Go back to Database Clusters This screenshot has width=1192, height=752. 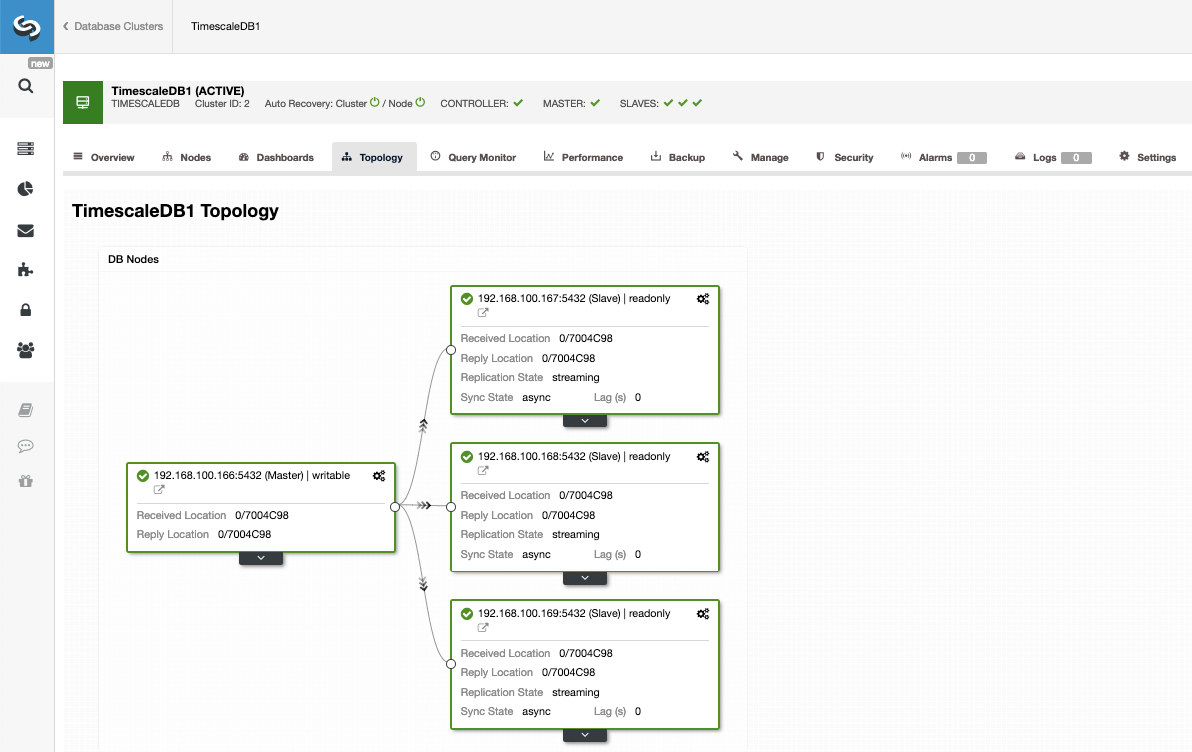tap(113, 27)
